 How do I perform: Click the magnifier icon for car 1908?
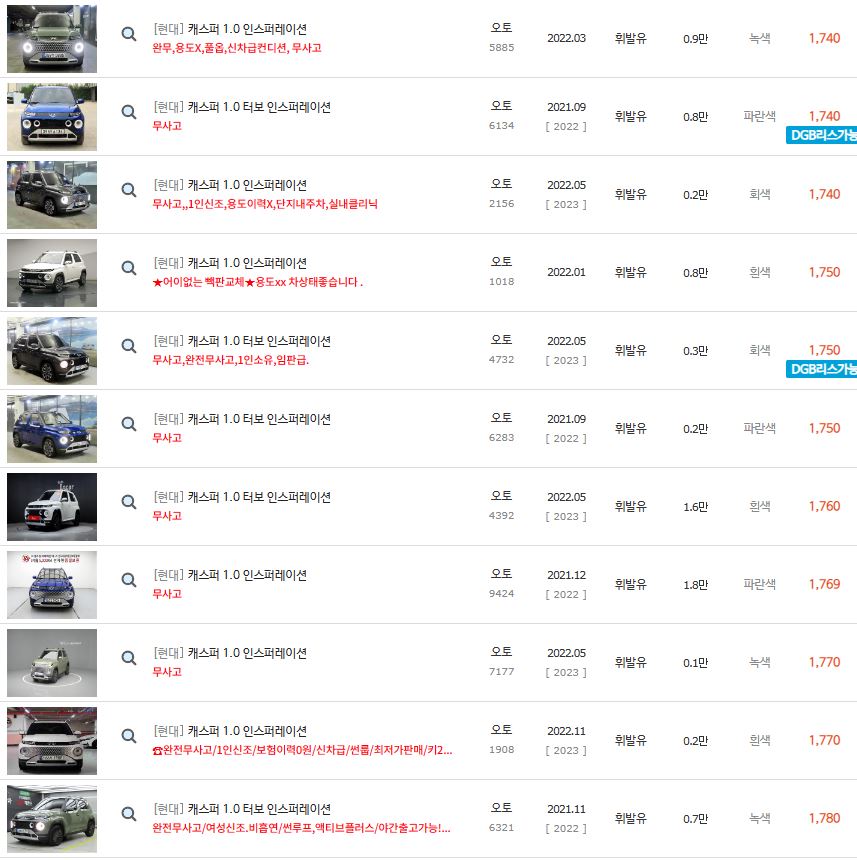(129, 735)
